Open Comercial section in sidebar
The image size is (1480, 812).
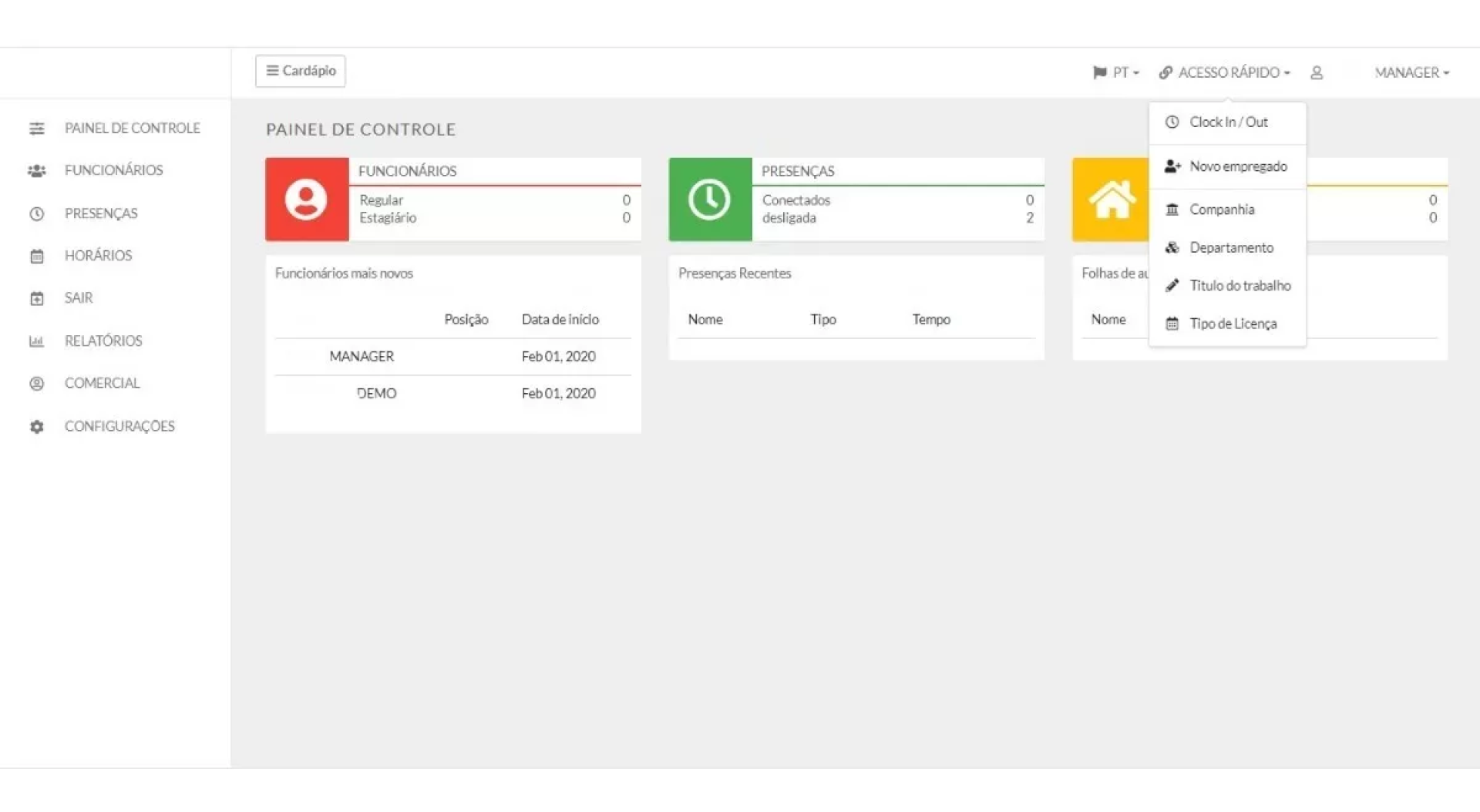102,384
